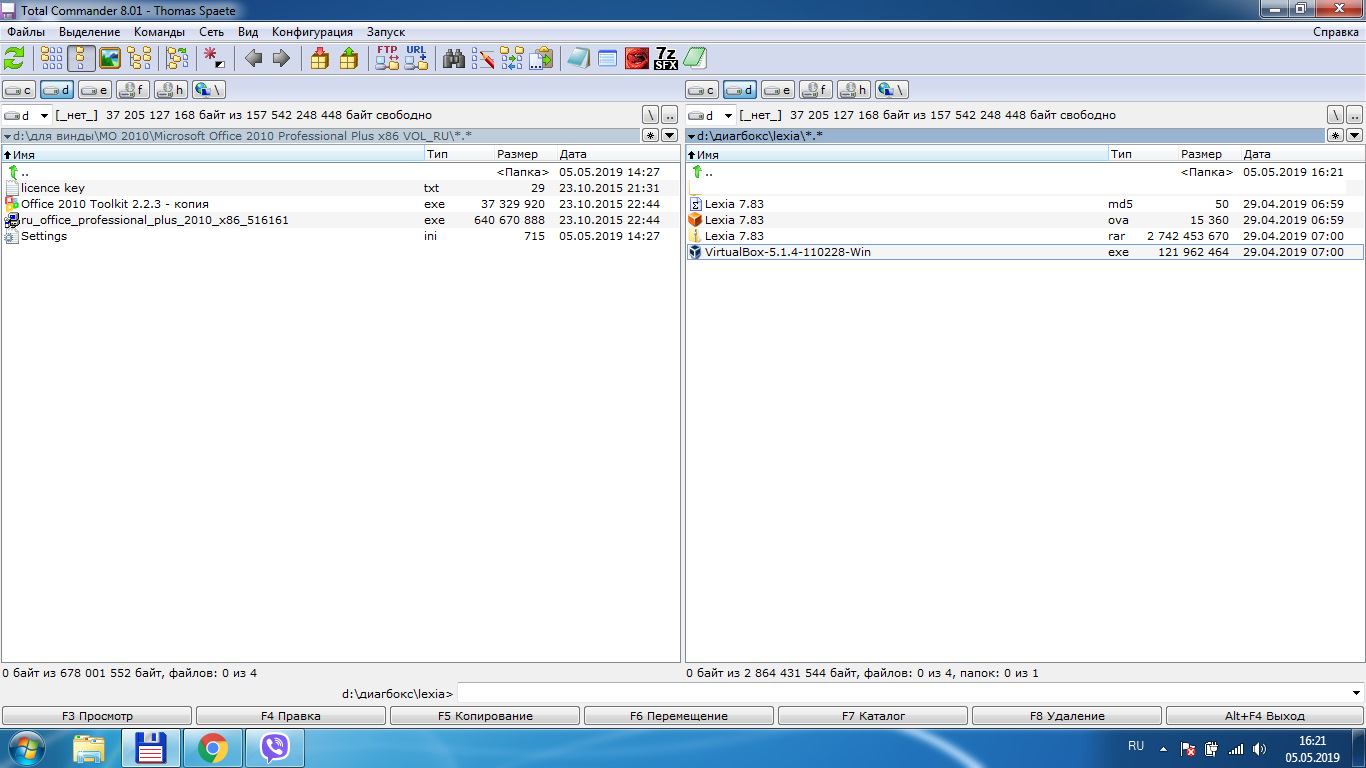Open the left panel directory history arrow
This screenshot has width=1366, height=768.
click(671, 135)
